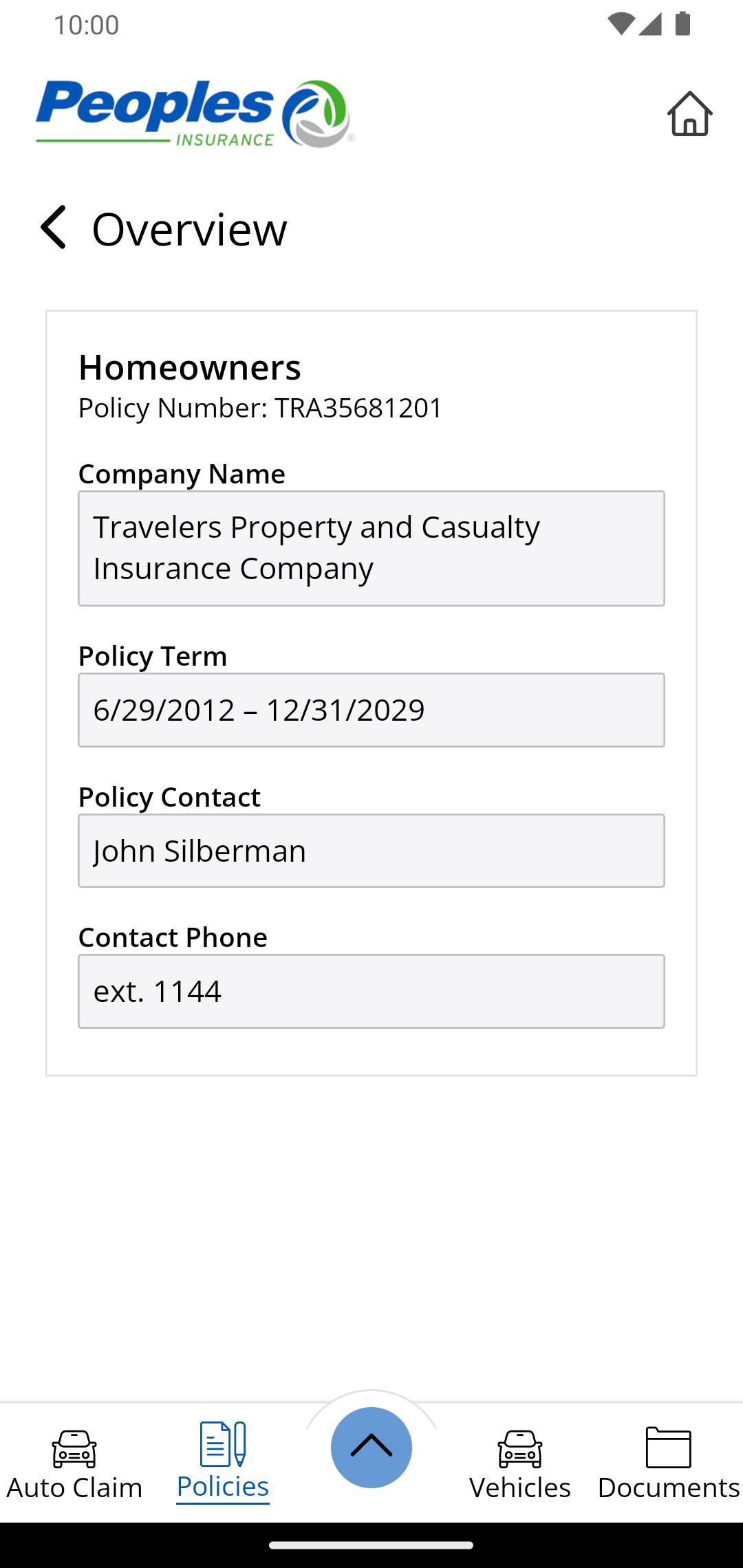
Task: Tap the home icon in header
Action: tap(689, 113)
